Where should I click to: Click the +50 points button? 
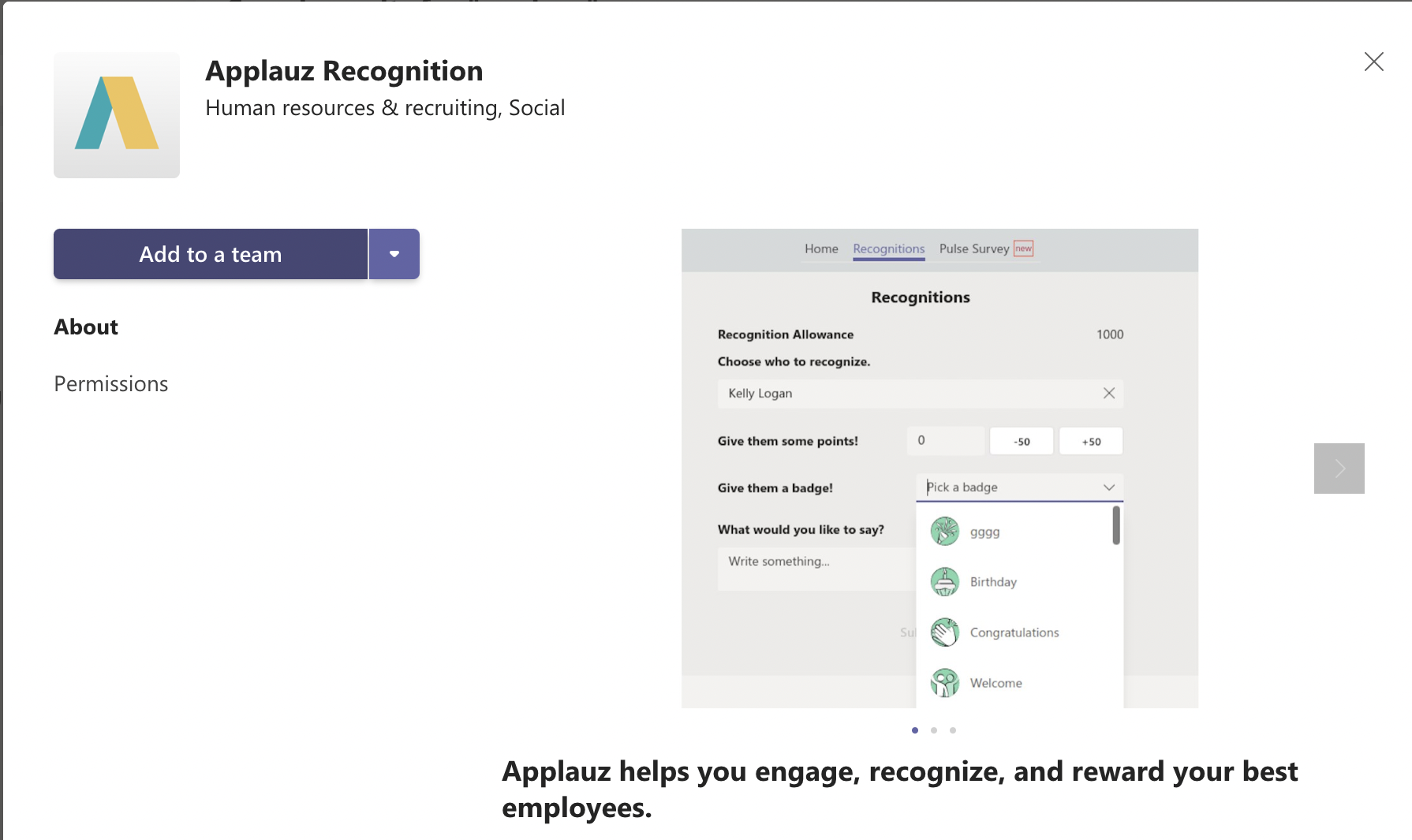pyautogui.click(x=1091, y=442)
